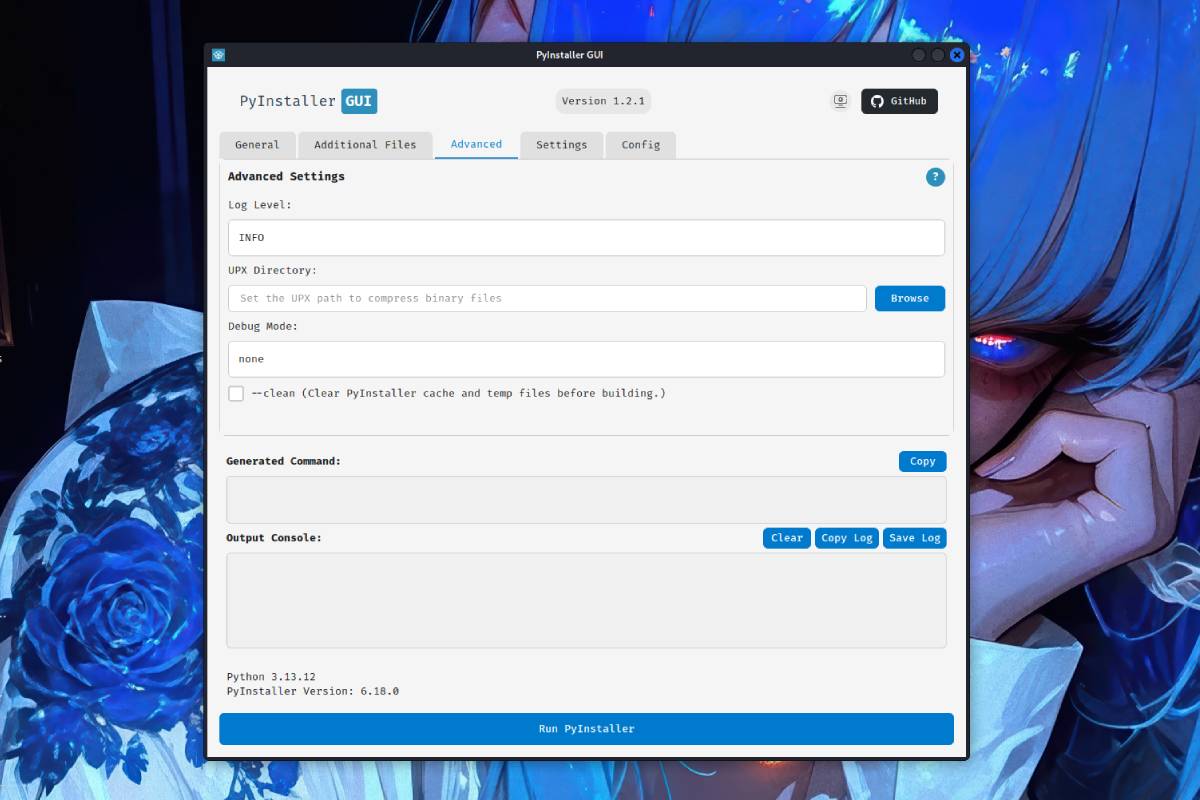
Task: Click the help question mark icon
Action: click(x=935, y=177)
